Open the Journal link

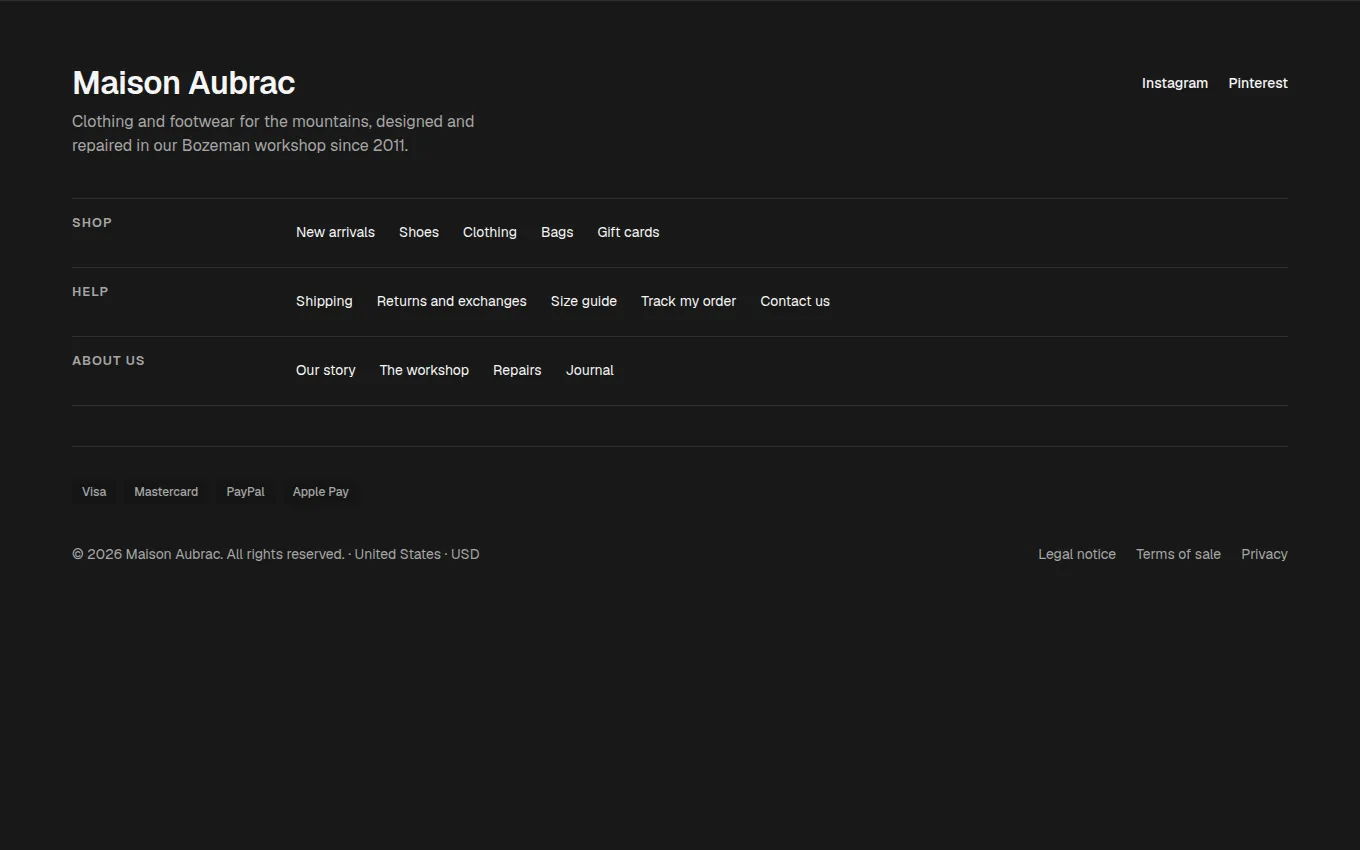click(x=590, y=370)
